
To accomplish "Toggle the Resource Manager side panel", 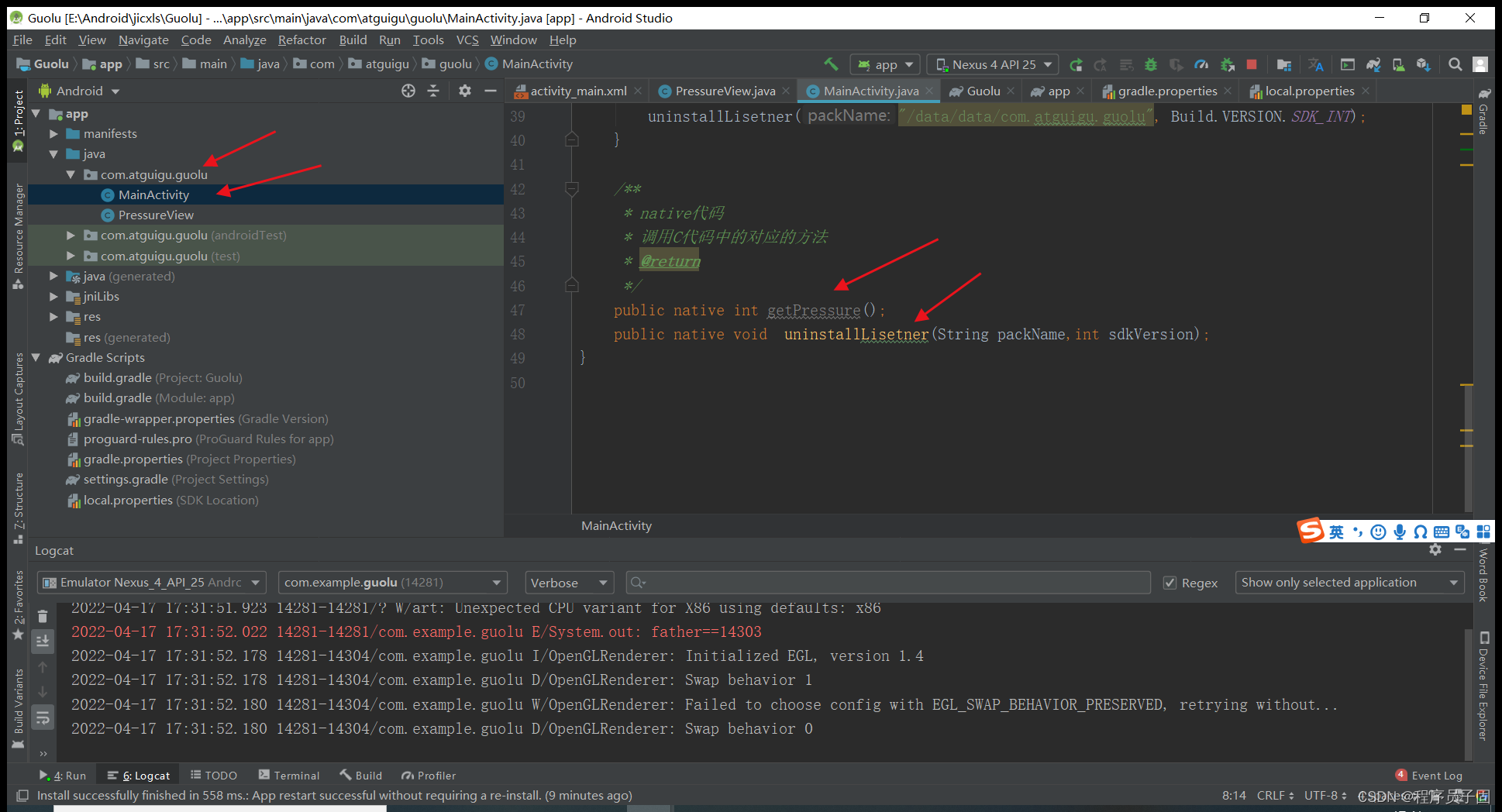I will tap(19, 236).
